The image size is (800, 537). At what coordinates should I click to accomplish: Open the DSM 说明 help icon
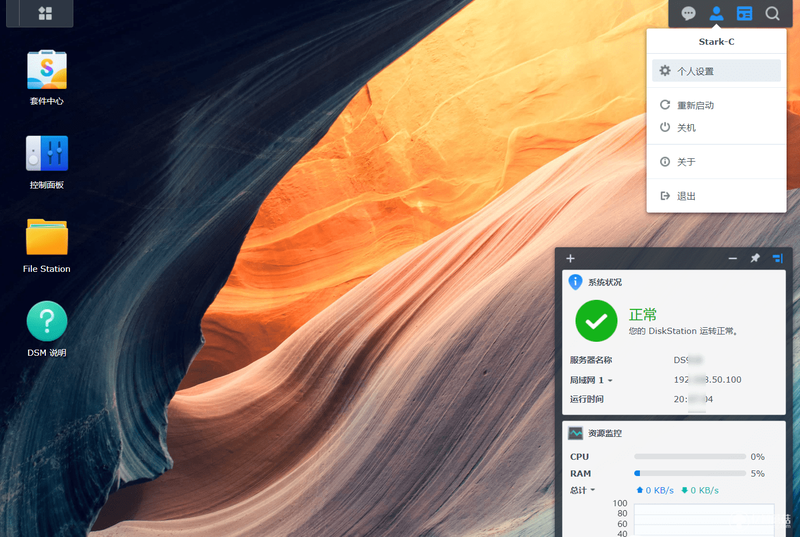[x=46, y=321]
